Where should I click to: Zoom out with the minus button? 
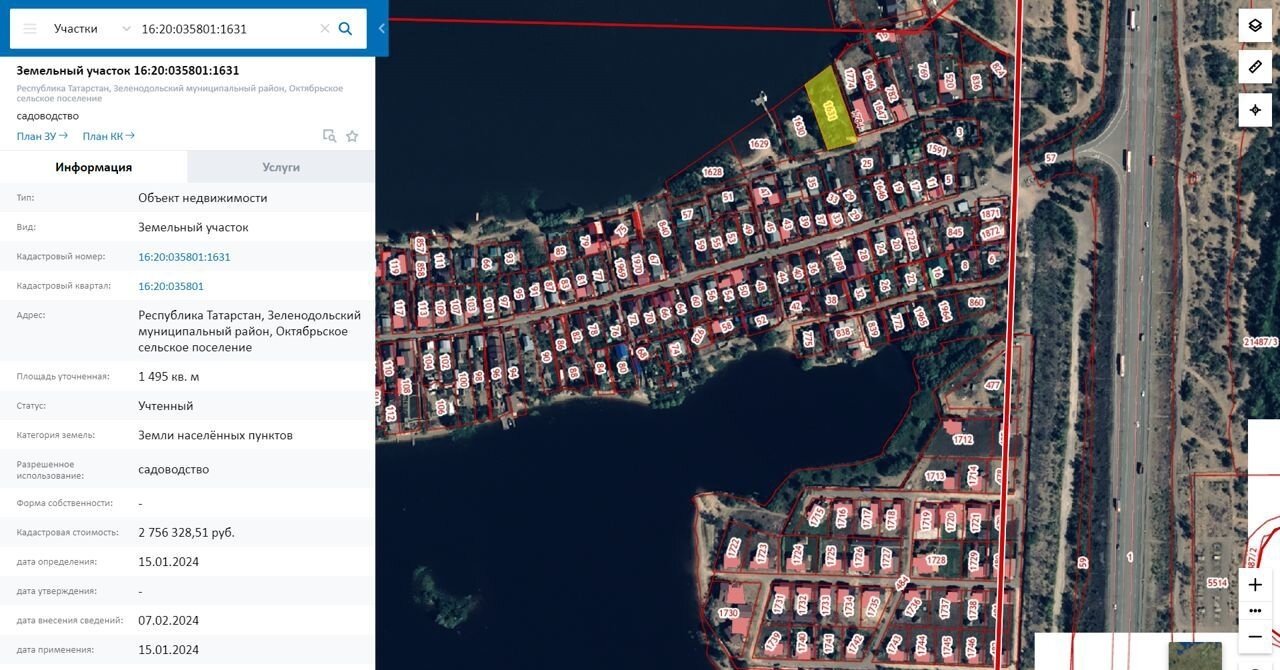tap(1255, 636)
